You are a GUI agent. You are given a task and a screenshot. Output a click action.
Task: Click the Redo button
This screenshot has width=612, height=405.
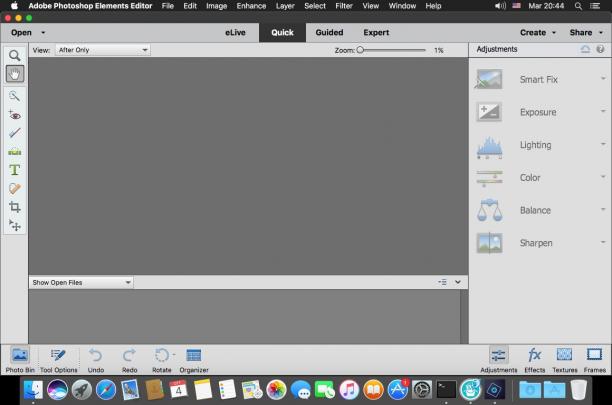pyautogui.click(x=129, y=360)
